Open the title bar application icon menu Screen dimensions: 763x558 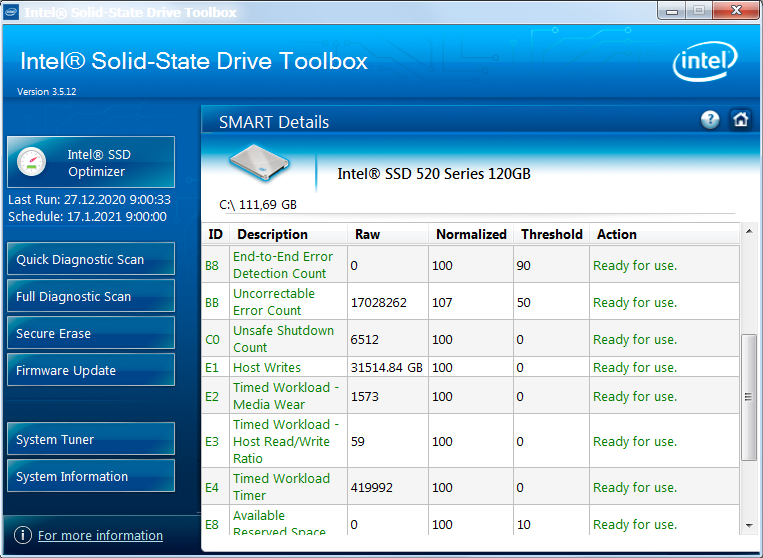tap(10, 12)
